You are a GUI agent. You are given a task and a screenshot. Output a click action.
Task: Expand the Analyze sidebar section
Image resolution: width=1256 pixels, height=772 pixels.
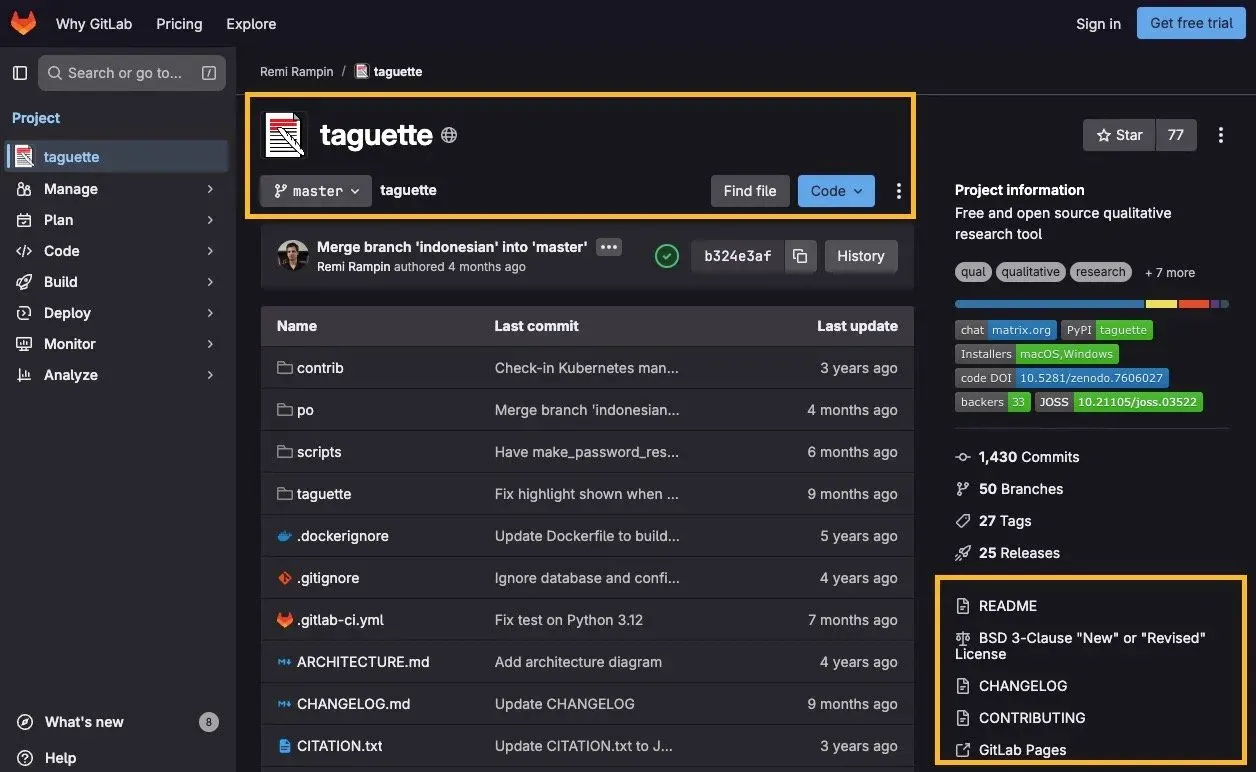(117, 375)
